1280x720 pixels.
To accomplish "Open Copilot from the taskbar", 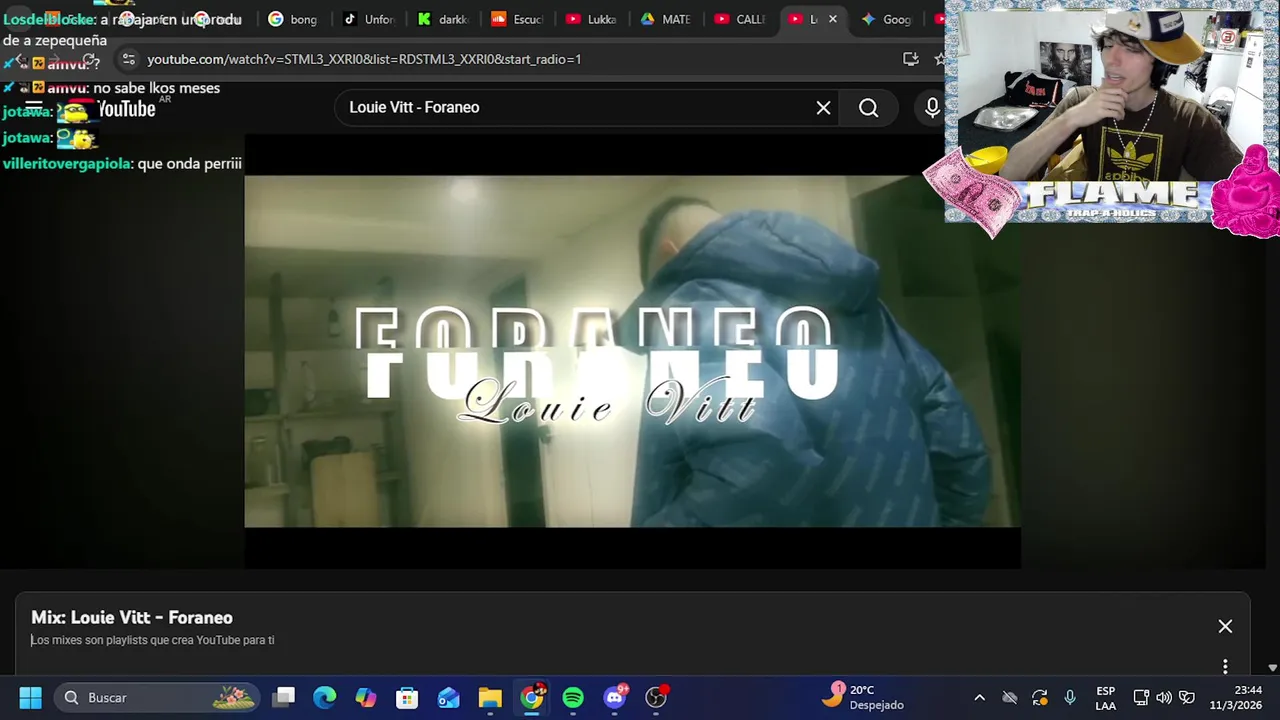I will click(x=366, y=697).
